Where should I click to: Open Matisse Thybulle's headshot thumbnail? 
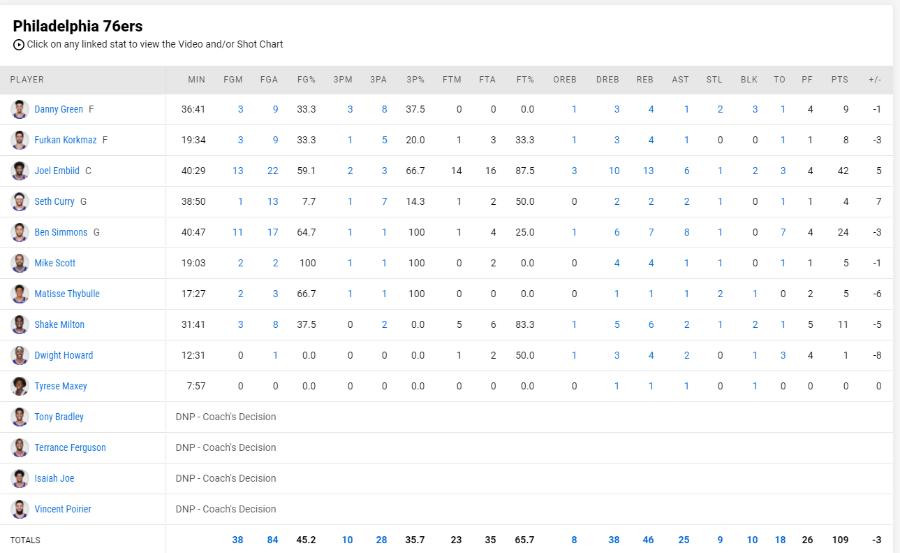20,293
